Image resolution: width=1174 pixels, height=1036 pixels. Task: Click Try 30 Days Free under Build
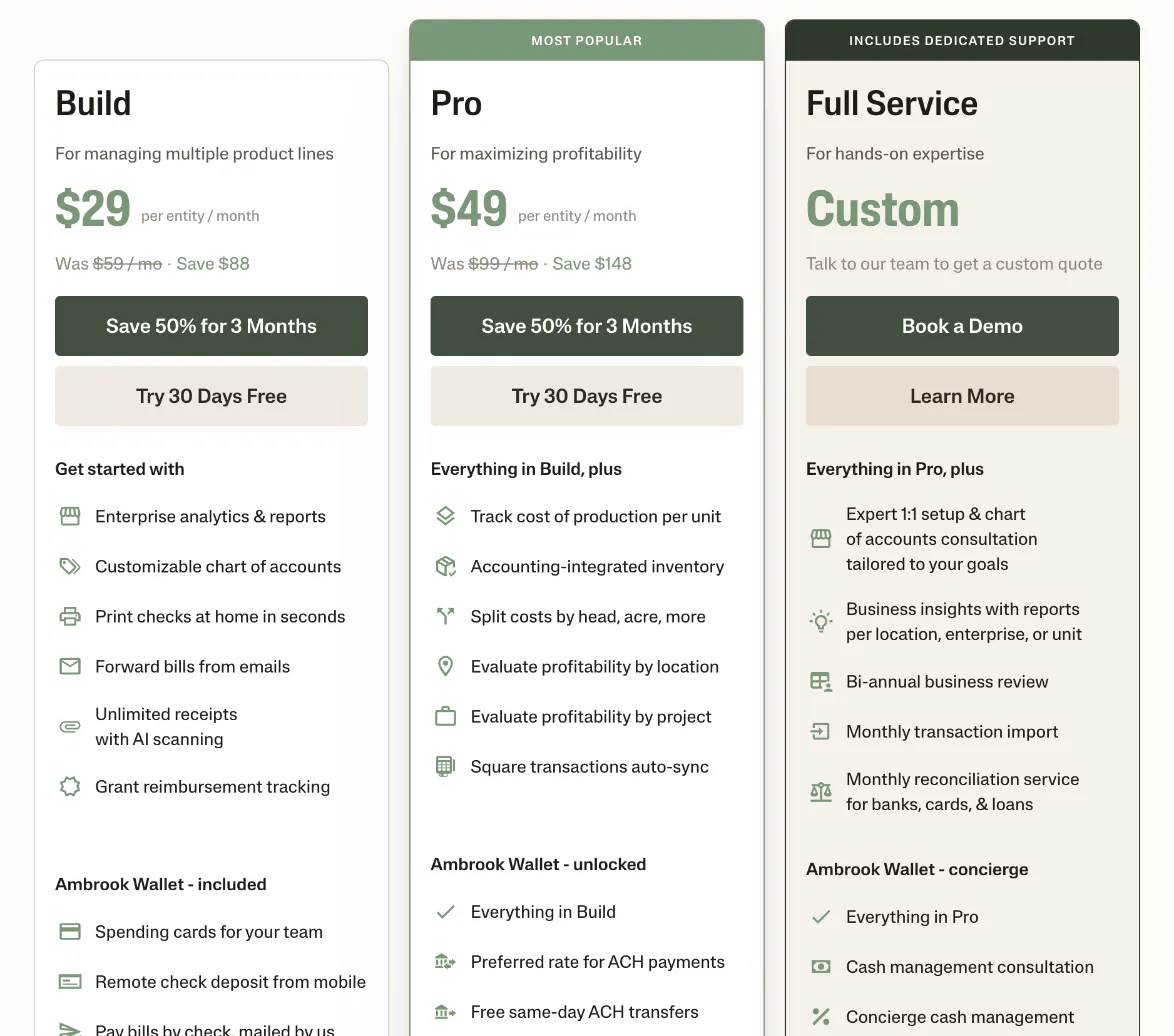tap(211, 396)
